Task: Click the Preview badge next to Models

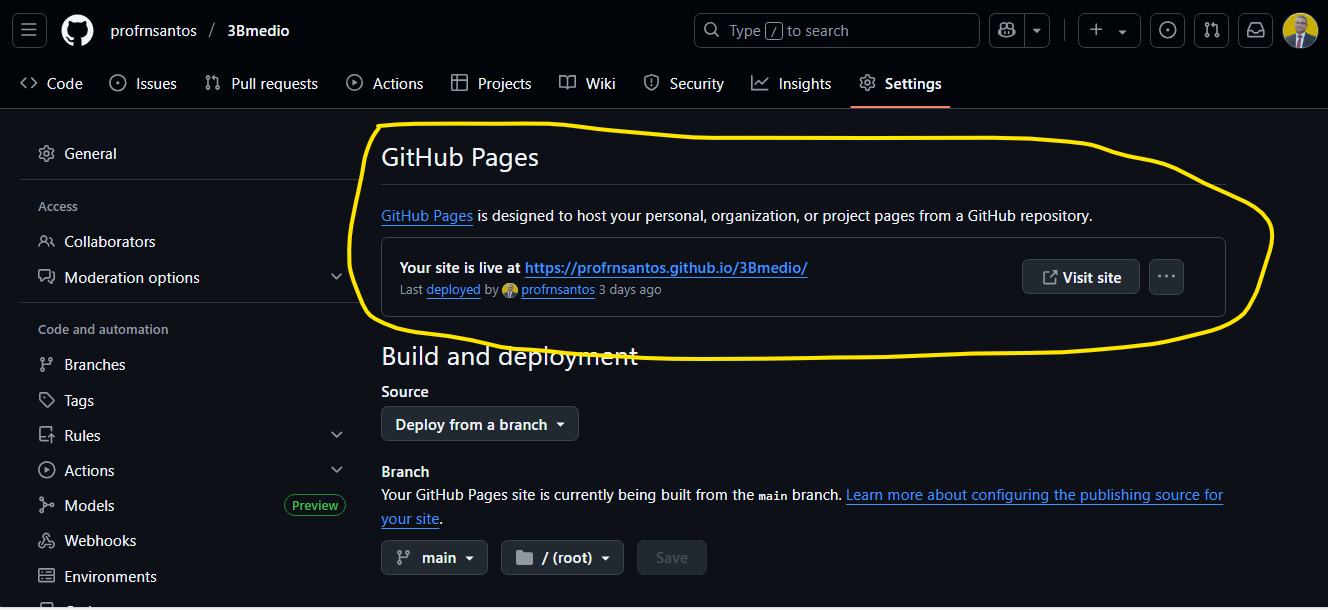Action: point(315,506)
